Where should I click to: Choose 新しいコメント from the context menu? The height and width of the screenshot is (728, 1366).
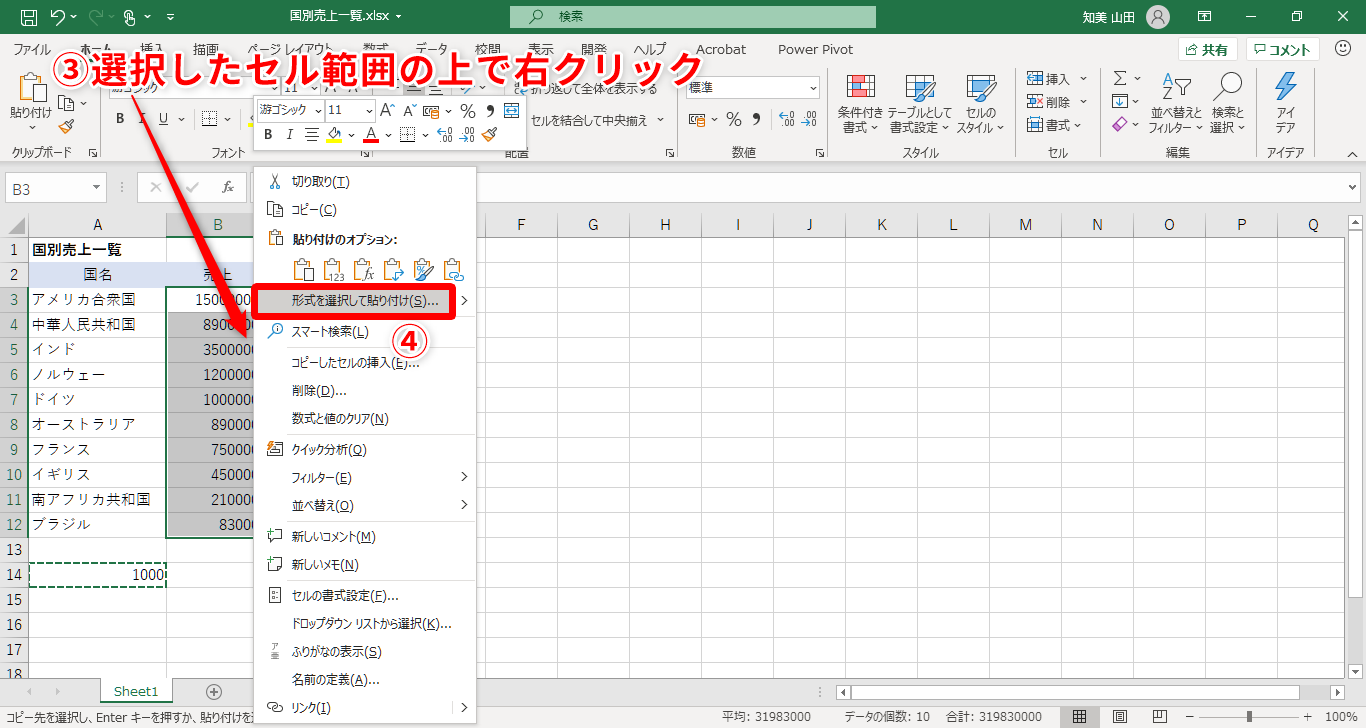(365, 537)
